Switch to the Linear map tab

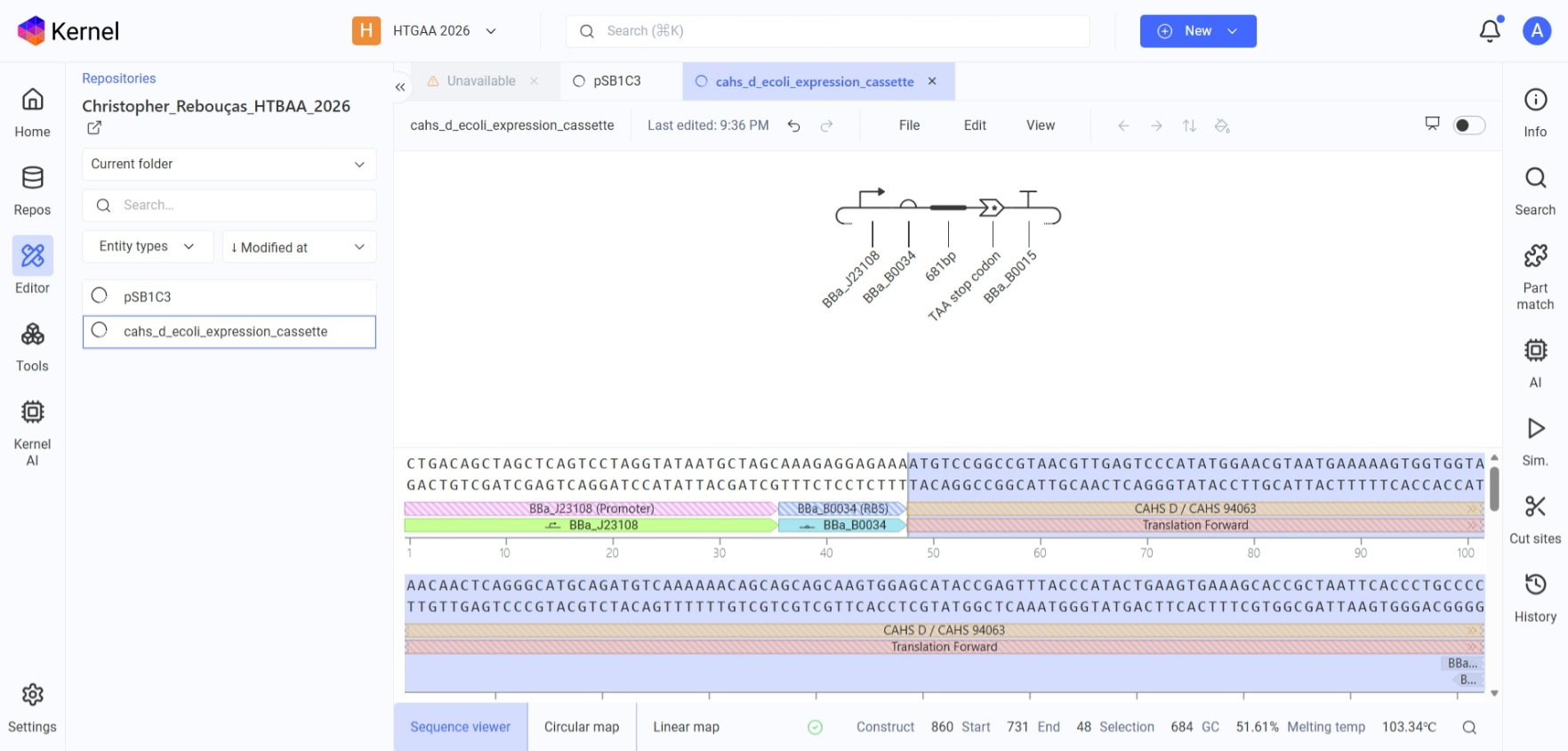point(686,727)
